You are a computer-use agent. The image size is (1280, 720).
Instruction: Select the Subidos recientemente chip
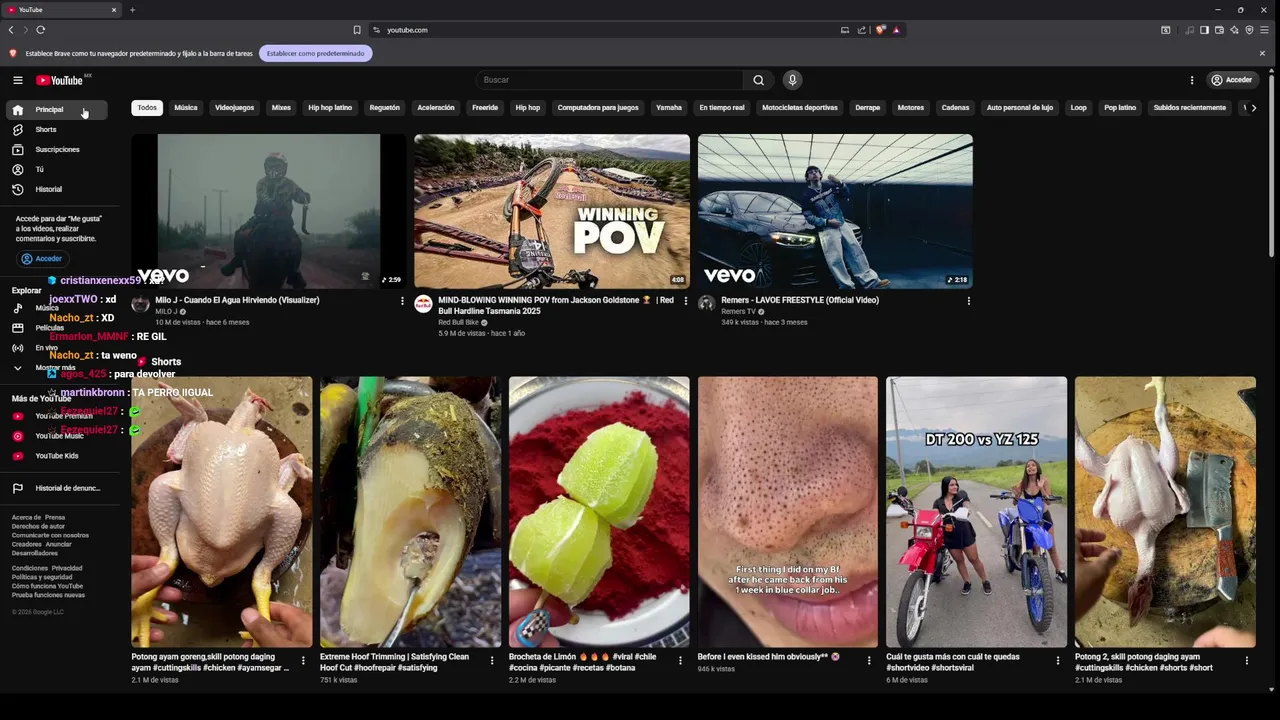pyautogui.click(x=1190, y=108)
